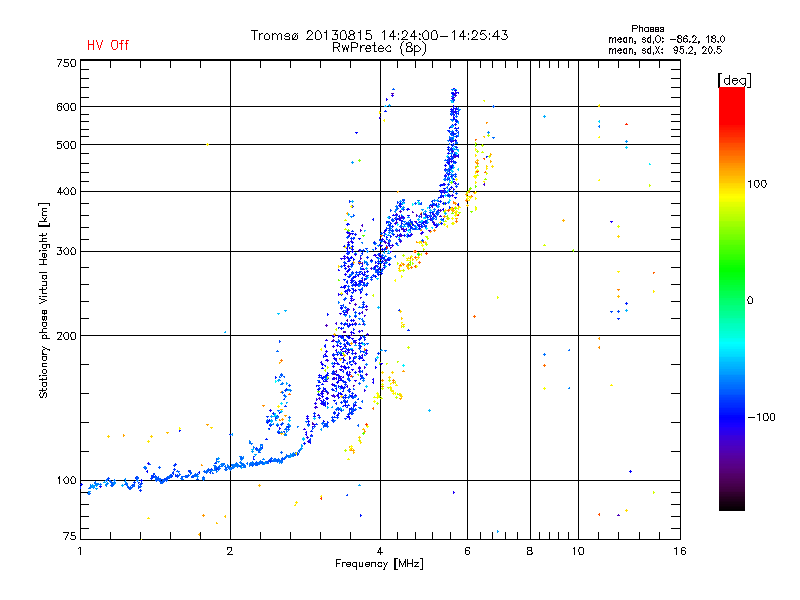Click the x-axis '6' tick label

[467, 551]
